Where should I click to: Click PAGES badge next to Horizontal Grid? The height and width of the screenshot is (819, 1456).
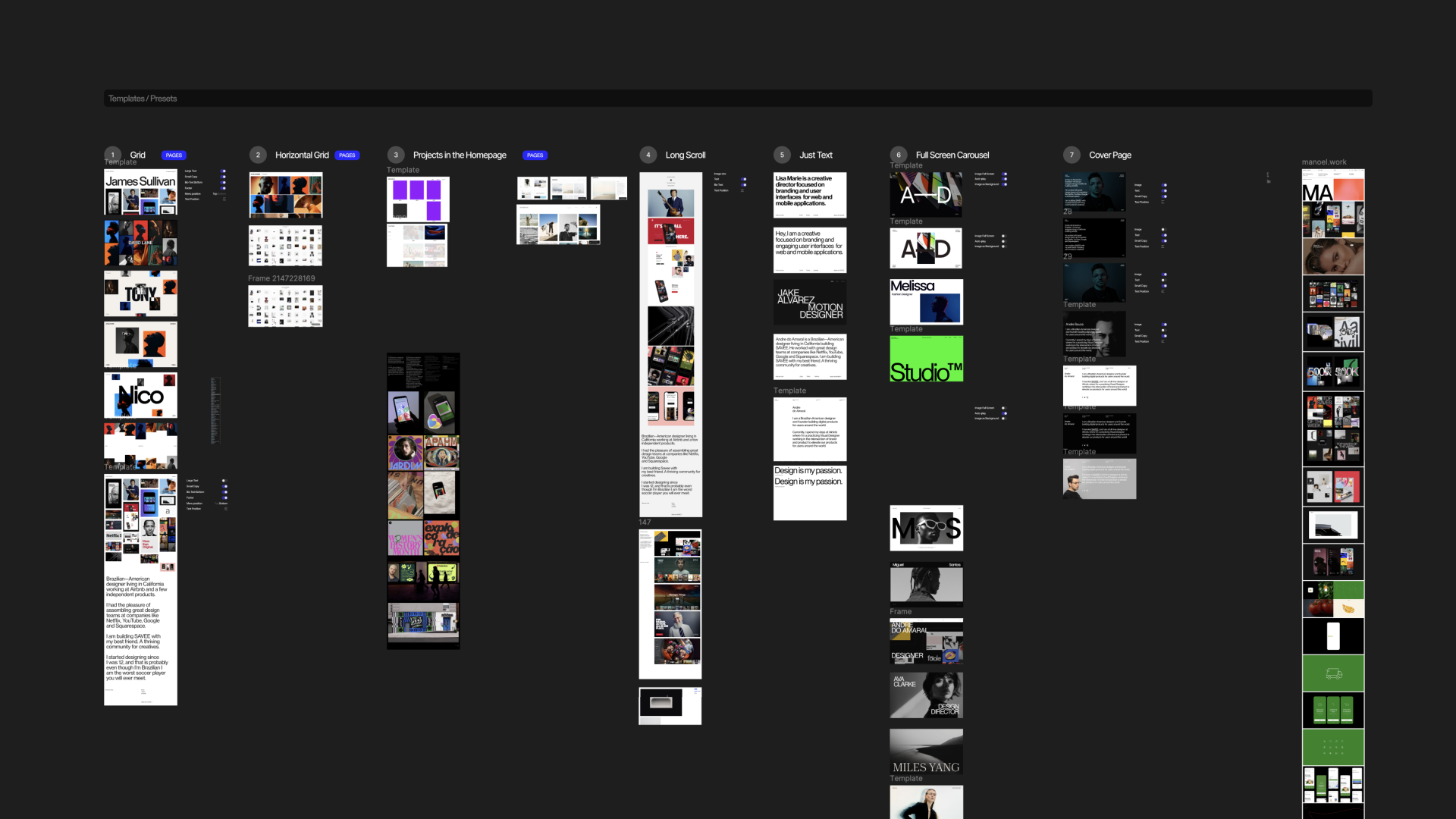[347, 155]
